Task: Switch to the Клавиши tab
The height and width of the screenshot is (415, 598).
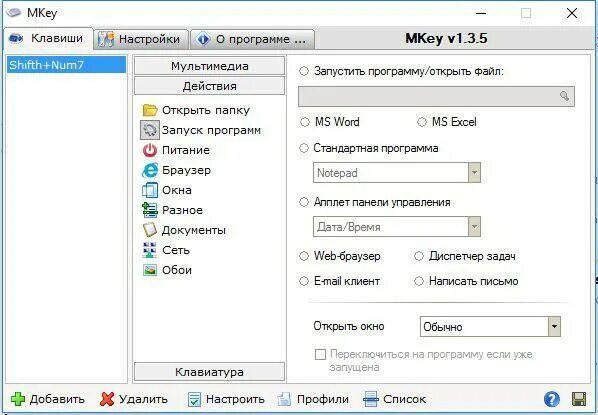Action: (x=48, y=39)
